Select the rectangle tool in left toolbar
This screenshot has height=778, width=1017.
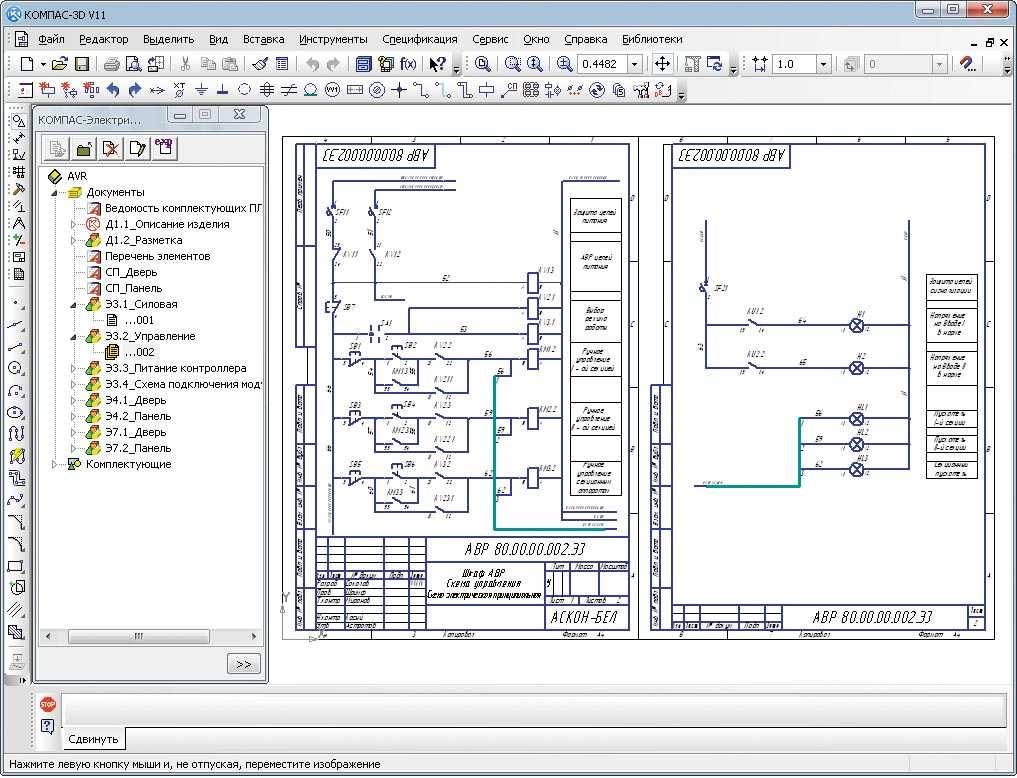pyautogui.click(x=16, y=566)
